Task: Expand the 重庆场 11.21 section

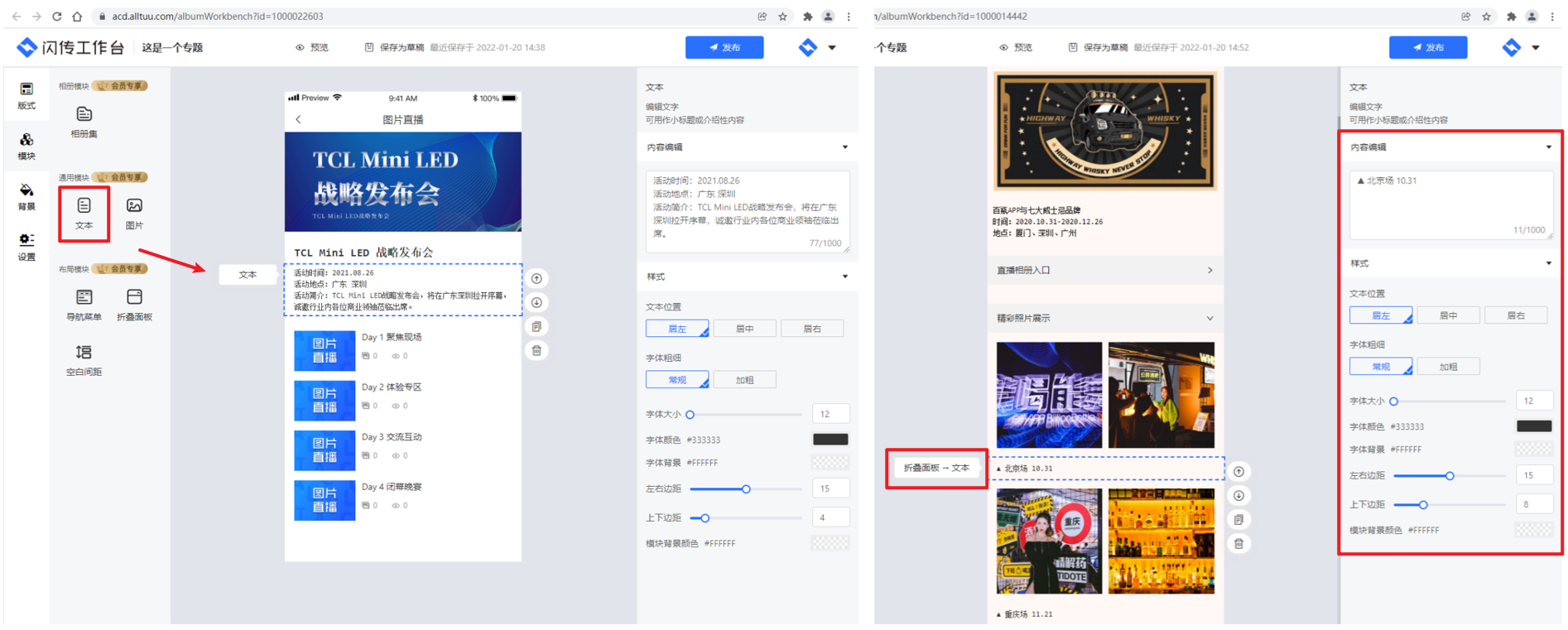Action: (1024, 614)
